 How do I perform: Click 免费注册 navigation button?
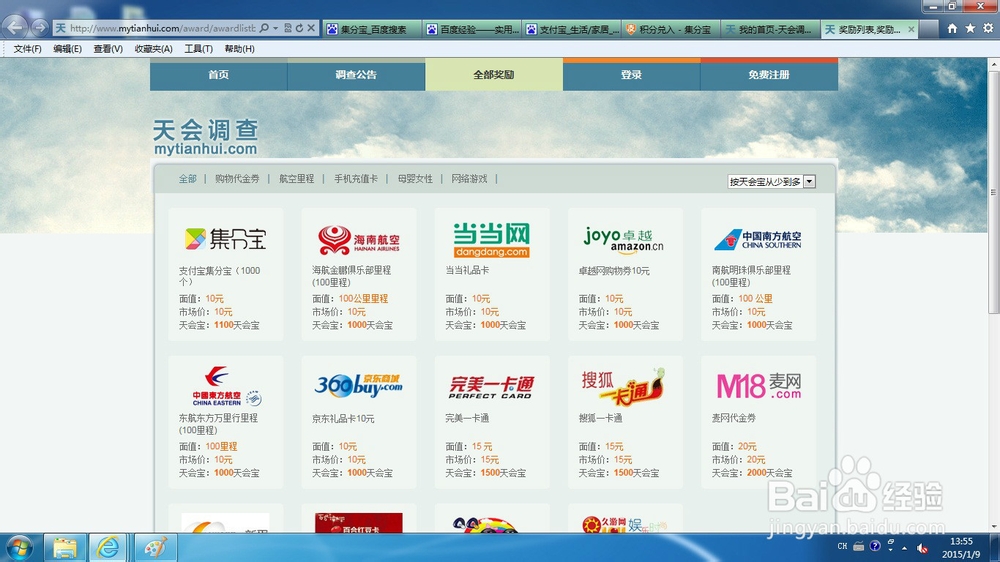[769, 75]
